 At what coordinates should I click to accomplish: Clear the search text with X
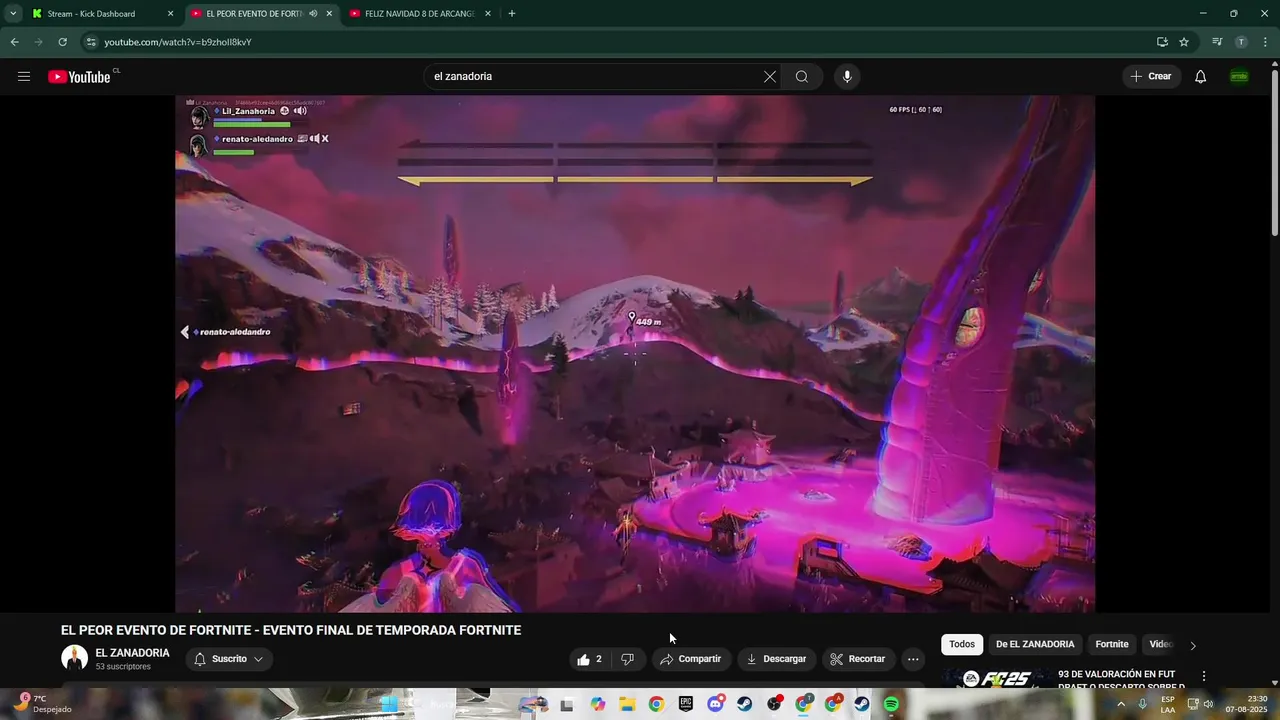(770, 77)
